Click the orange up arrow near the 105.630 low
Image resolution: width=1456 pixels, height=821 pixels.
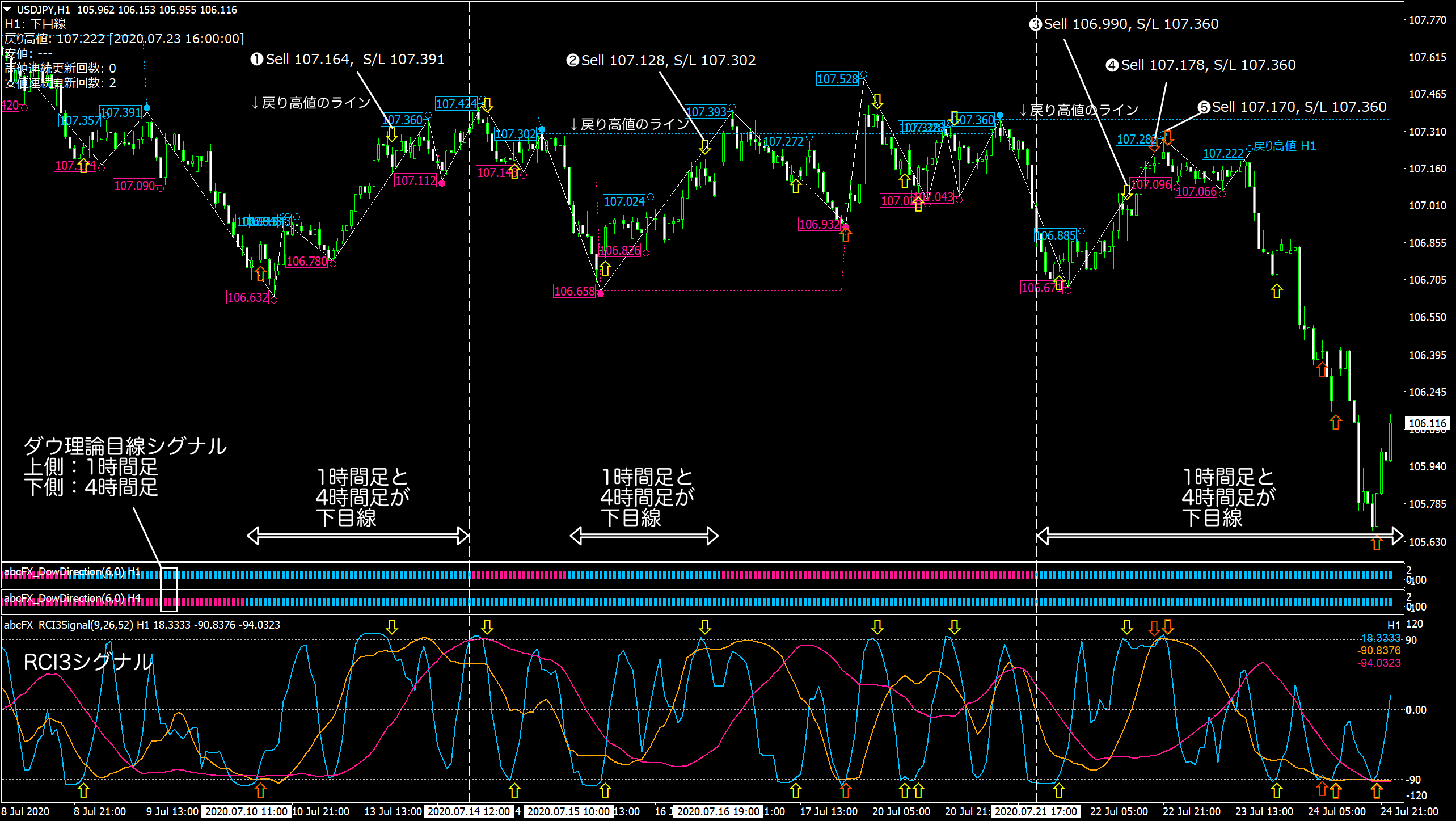(1377, 543)
